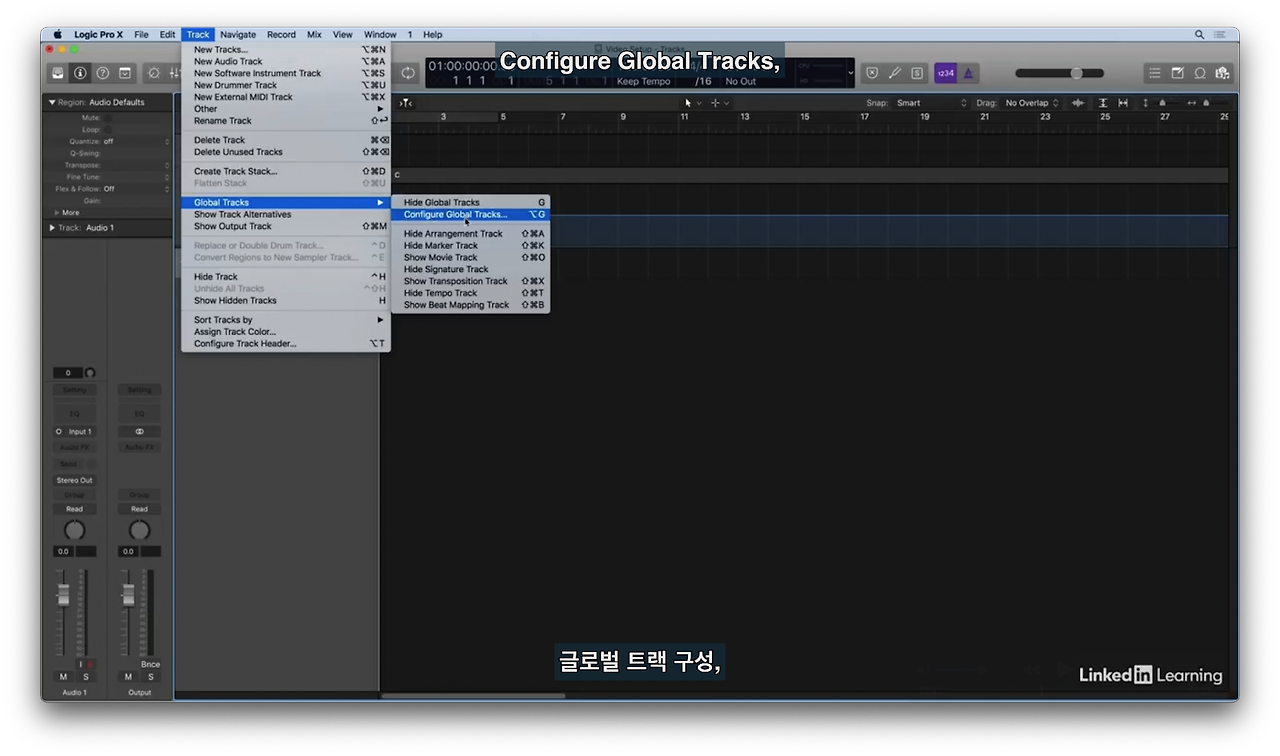1280x756 pixels.
Task: Select Hide Tempo Track
Action: (470, 293)
